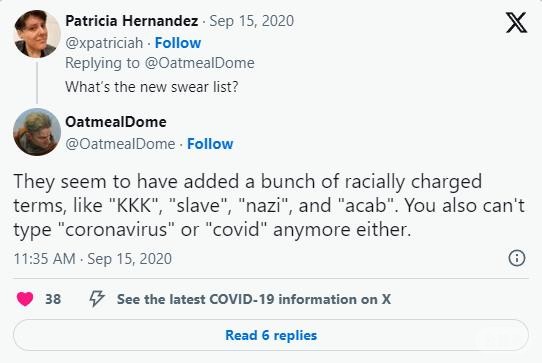Screen dimensions: 542x363
Task: Click the X logo icon
Action: 516,22
